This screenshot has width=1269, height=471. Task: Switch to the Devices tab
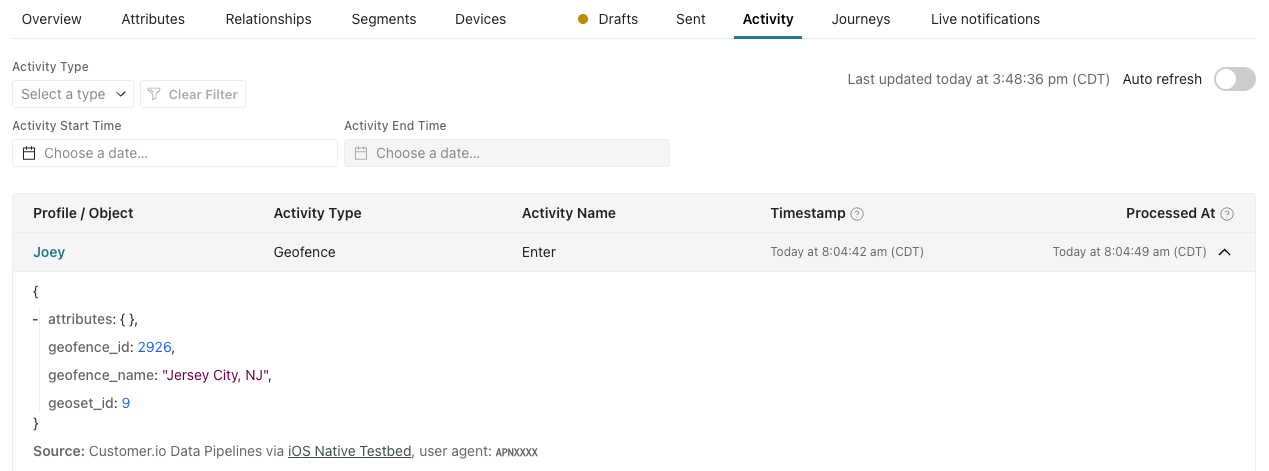click(480, 19)
